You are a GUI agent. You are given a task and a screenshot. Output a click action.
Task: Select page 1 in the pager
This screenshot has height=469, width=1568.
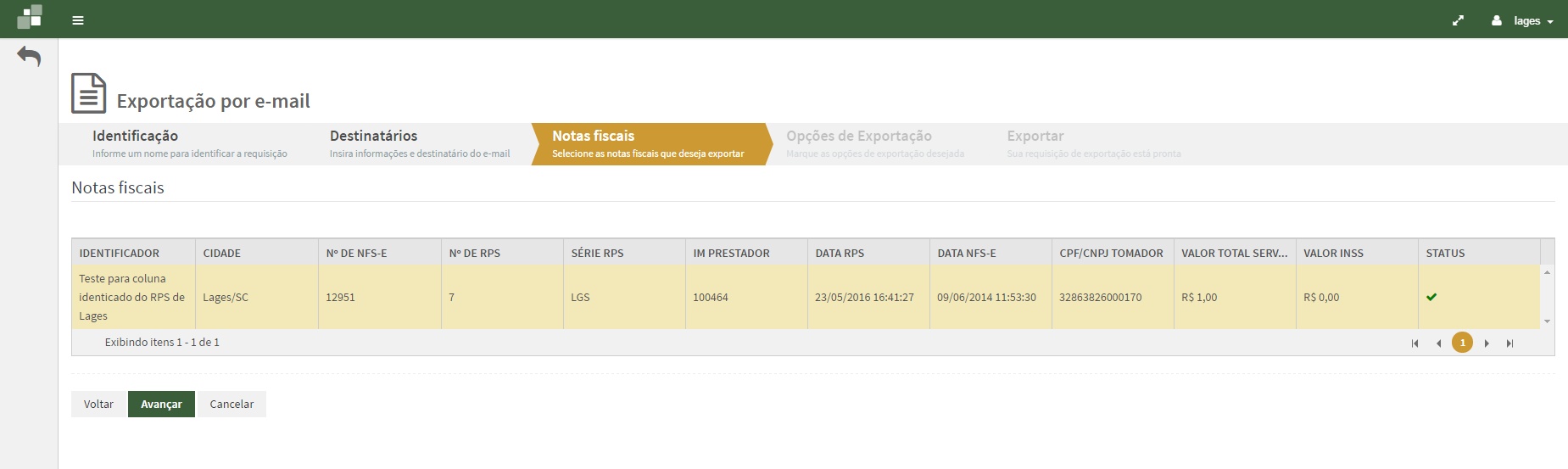tap(1462, 343)
